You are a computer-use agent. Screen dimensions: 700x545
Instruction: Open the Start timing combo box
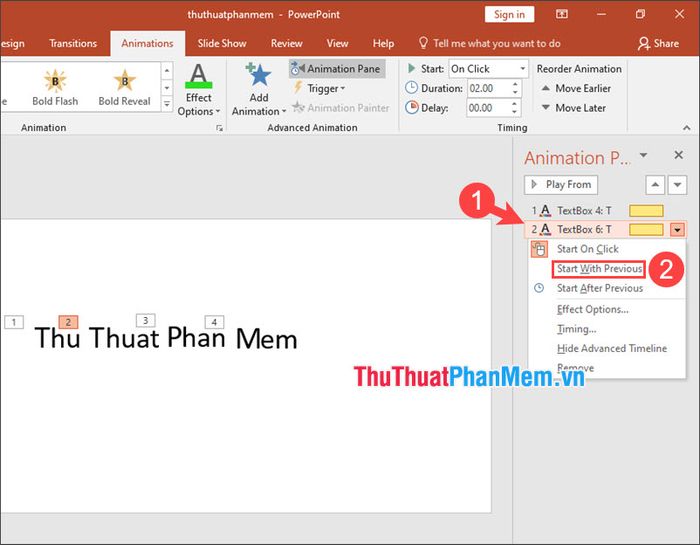coord(488,69)
